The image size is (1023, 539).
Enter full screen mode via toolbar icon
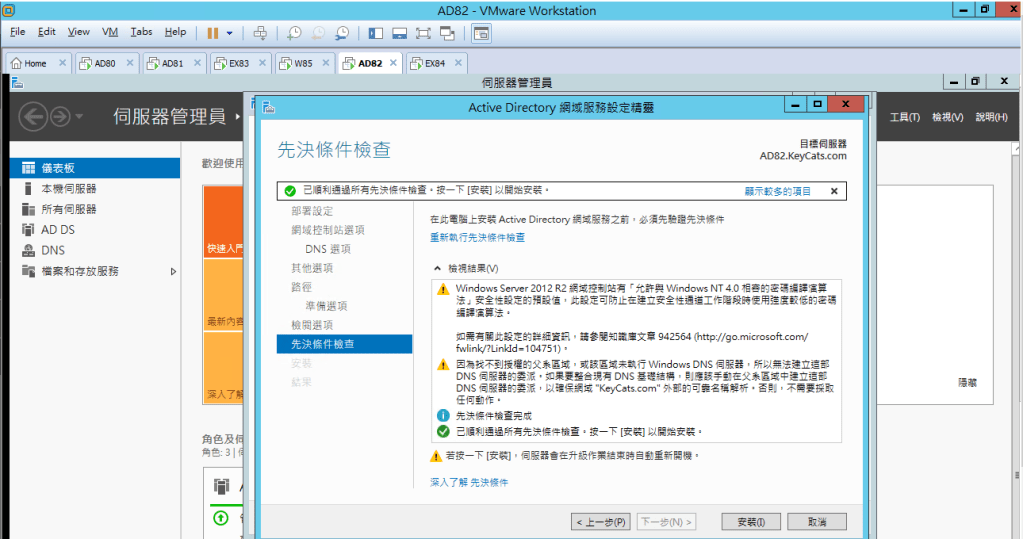point(423,32)
